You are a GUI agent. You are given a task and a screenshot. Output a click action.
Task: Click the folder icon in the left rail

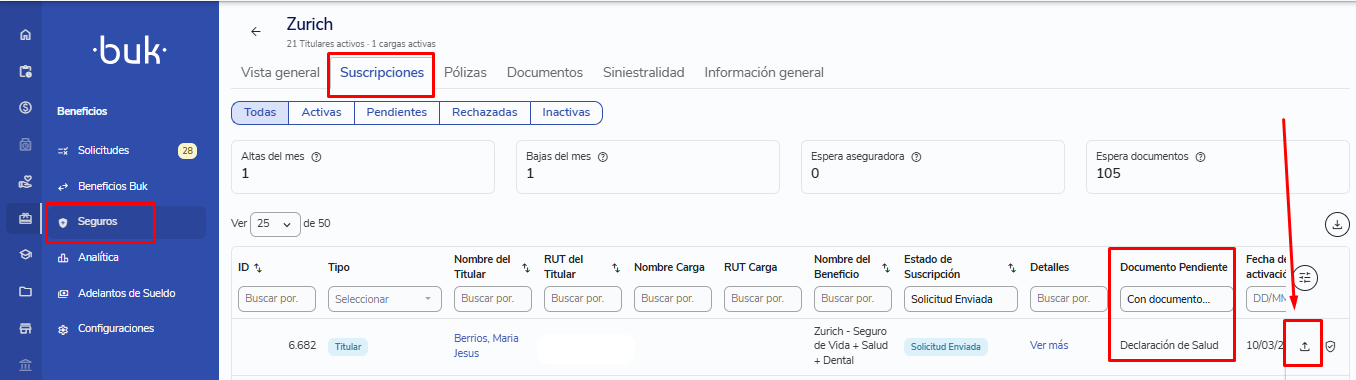pyautogui.click(x=26, y=291)
